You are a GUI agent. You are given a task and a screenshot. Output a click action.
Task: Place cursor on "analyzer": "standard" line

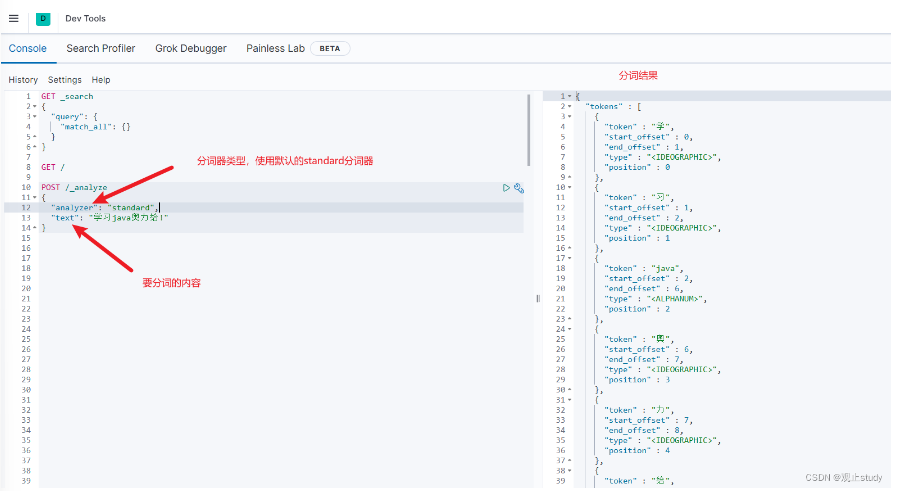click(104, 207)
